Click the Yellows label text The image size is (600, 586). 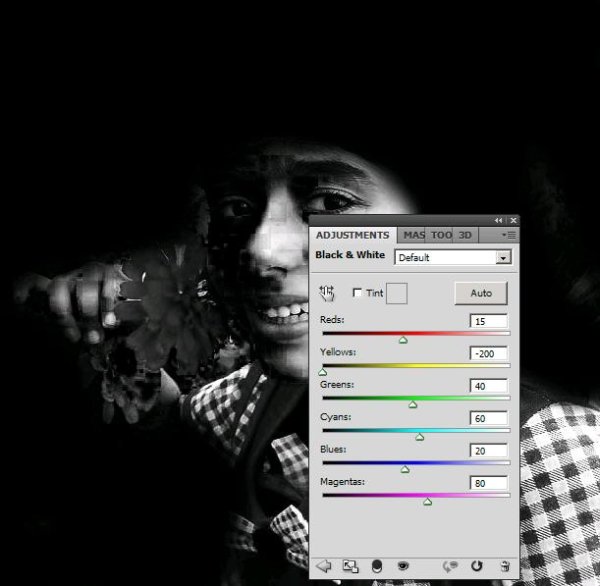[338, 352]
